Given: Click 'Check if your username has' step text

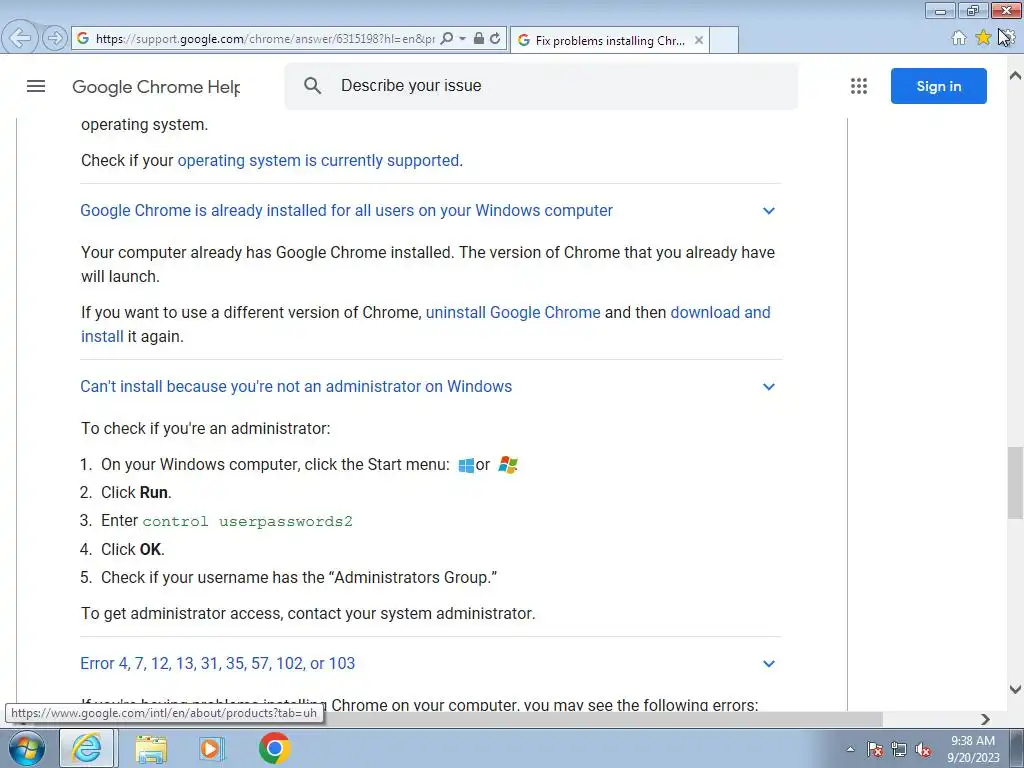Looking at the screenshot, I should [x=298, y=577].
